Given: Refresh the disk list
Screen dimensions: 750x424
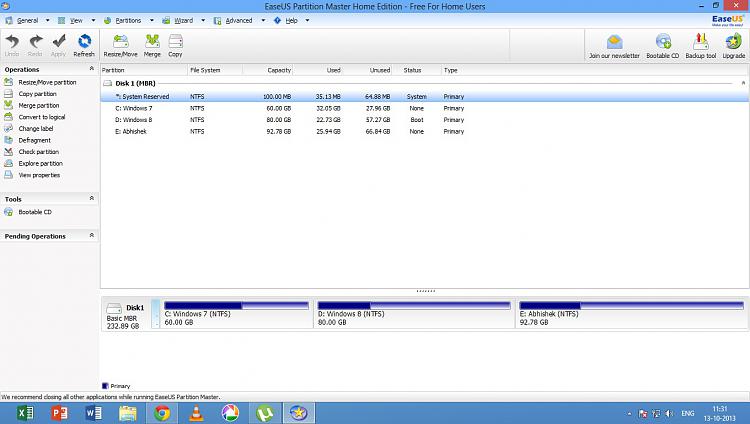Looking at the screenshot, I should [84, 45].
